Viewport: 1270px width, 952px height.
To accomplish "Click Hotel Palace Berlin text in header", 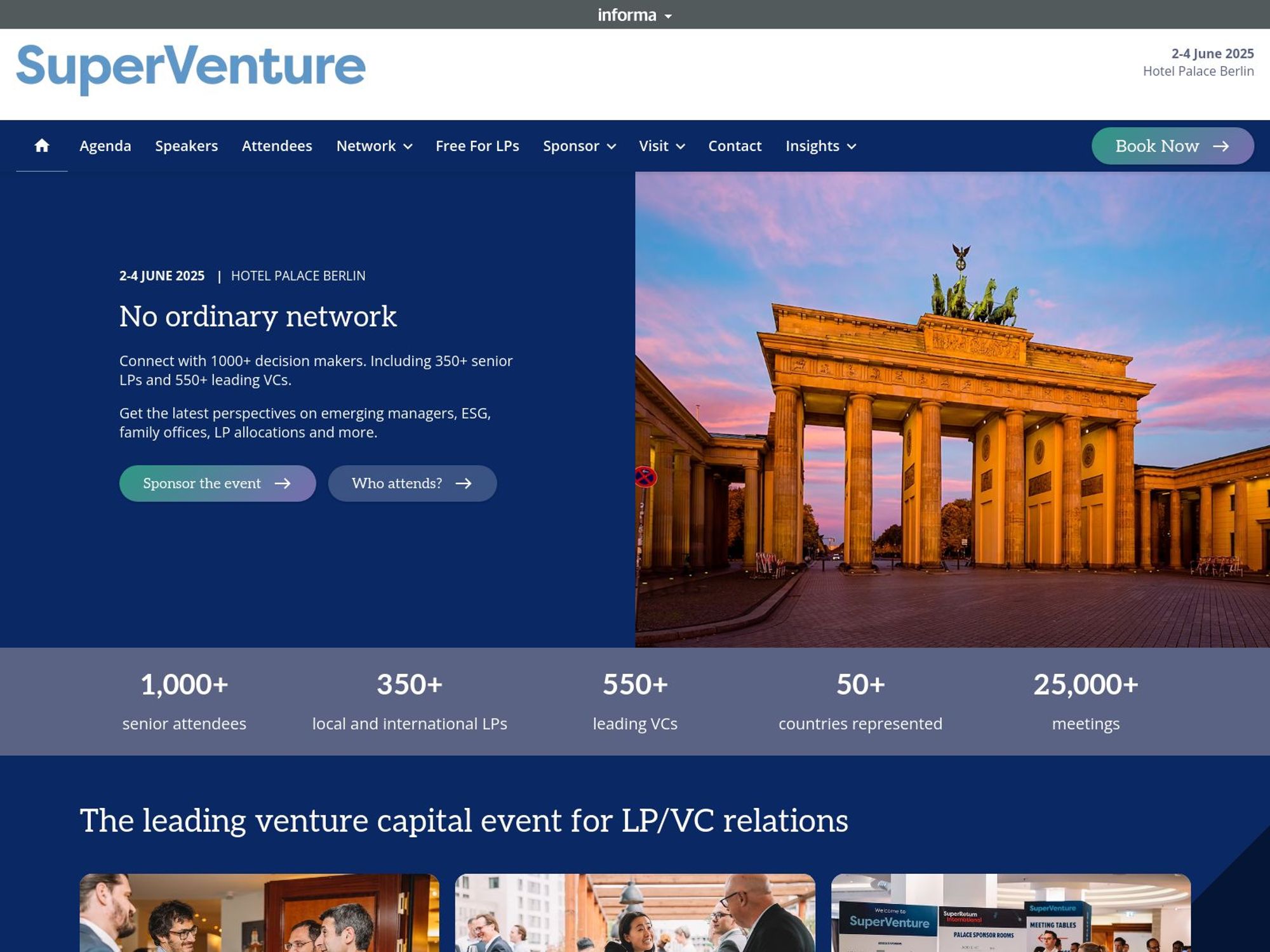I will (1198, 71).
